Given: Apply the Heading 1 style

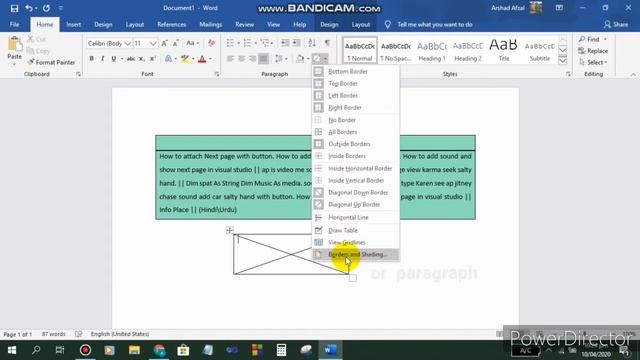Looking at the screenshot, I should (432, 51).
